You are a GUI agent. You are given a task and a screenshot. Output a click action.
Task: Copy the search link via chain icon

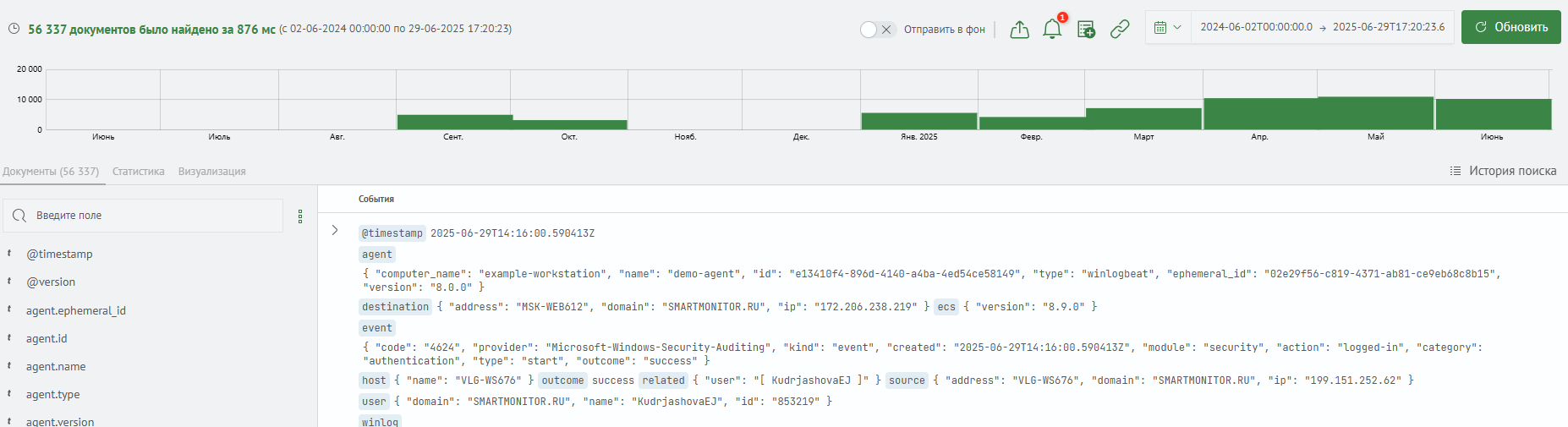pos(1120,30)
